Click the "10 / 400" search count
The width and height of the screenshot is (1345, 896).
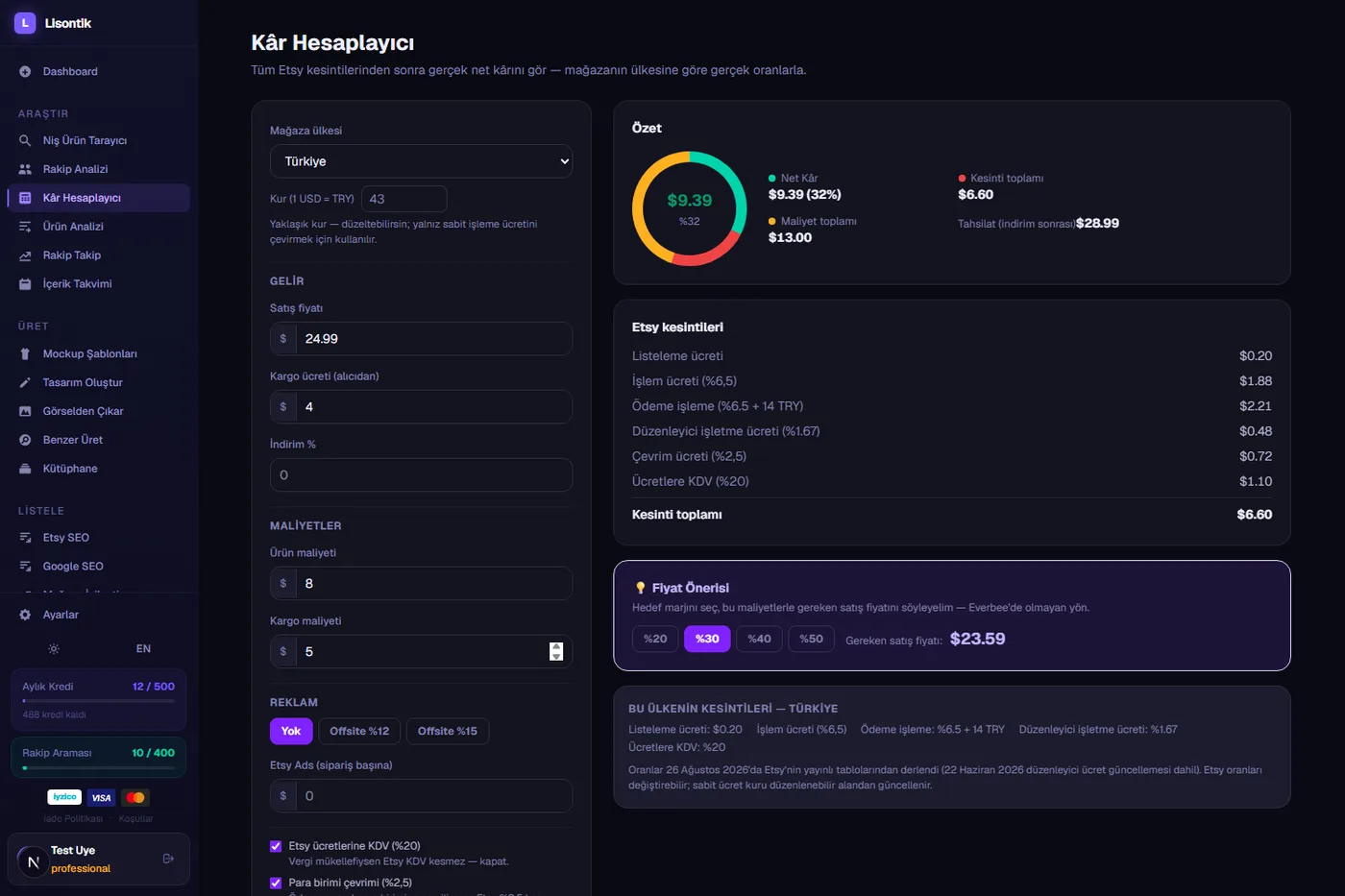click(154, 753)
